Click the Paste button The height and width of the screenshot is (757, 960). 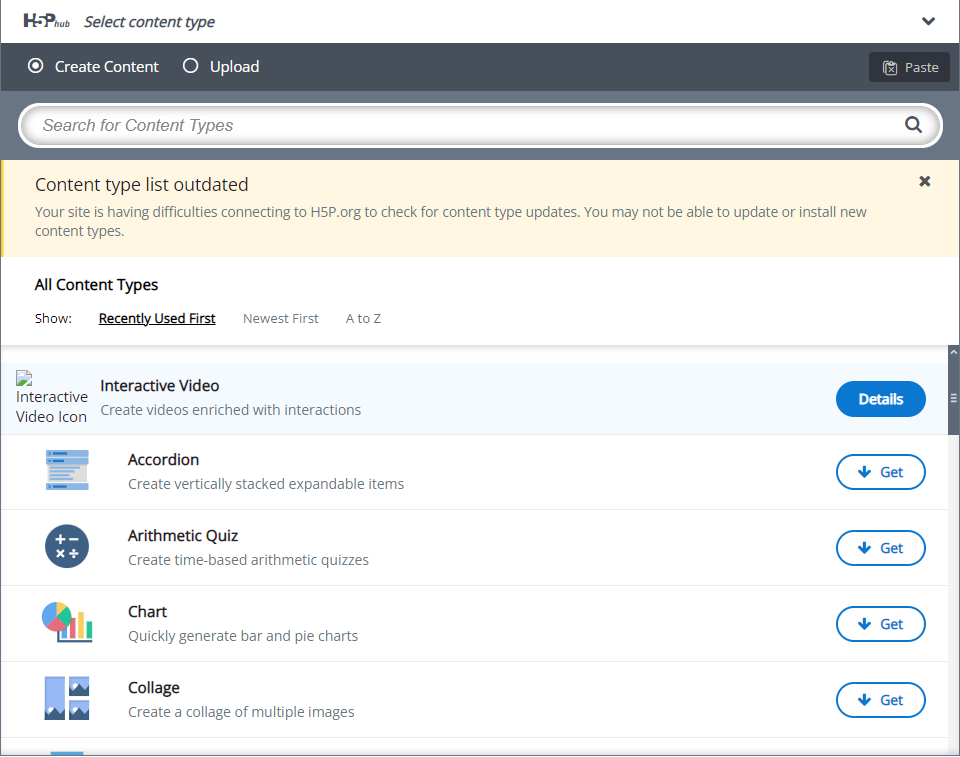click(909, 67)
